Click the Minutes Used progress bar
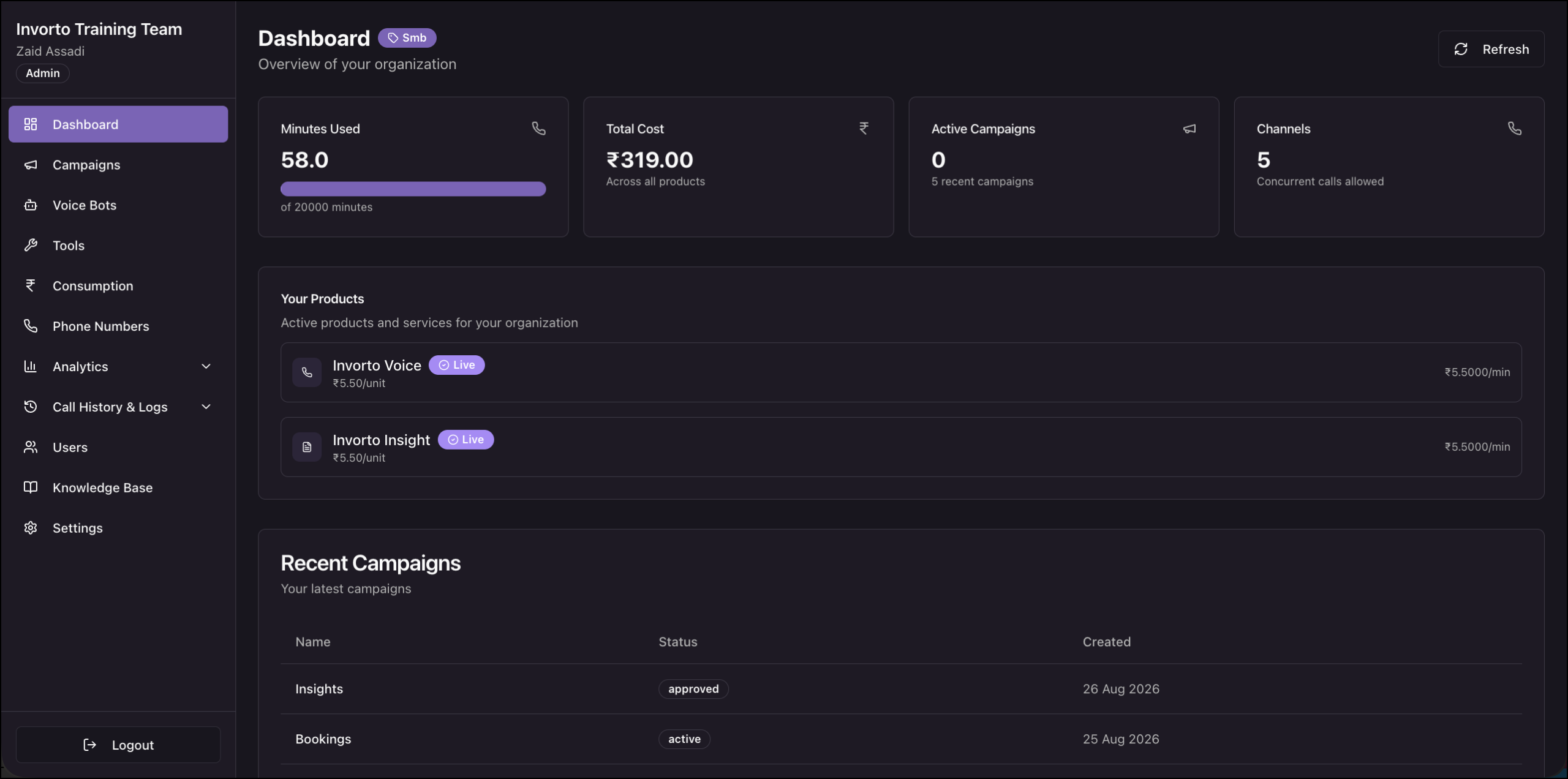 pos(413,189)
